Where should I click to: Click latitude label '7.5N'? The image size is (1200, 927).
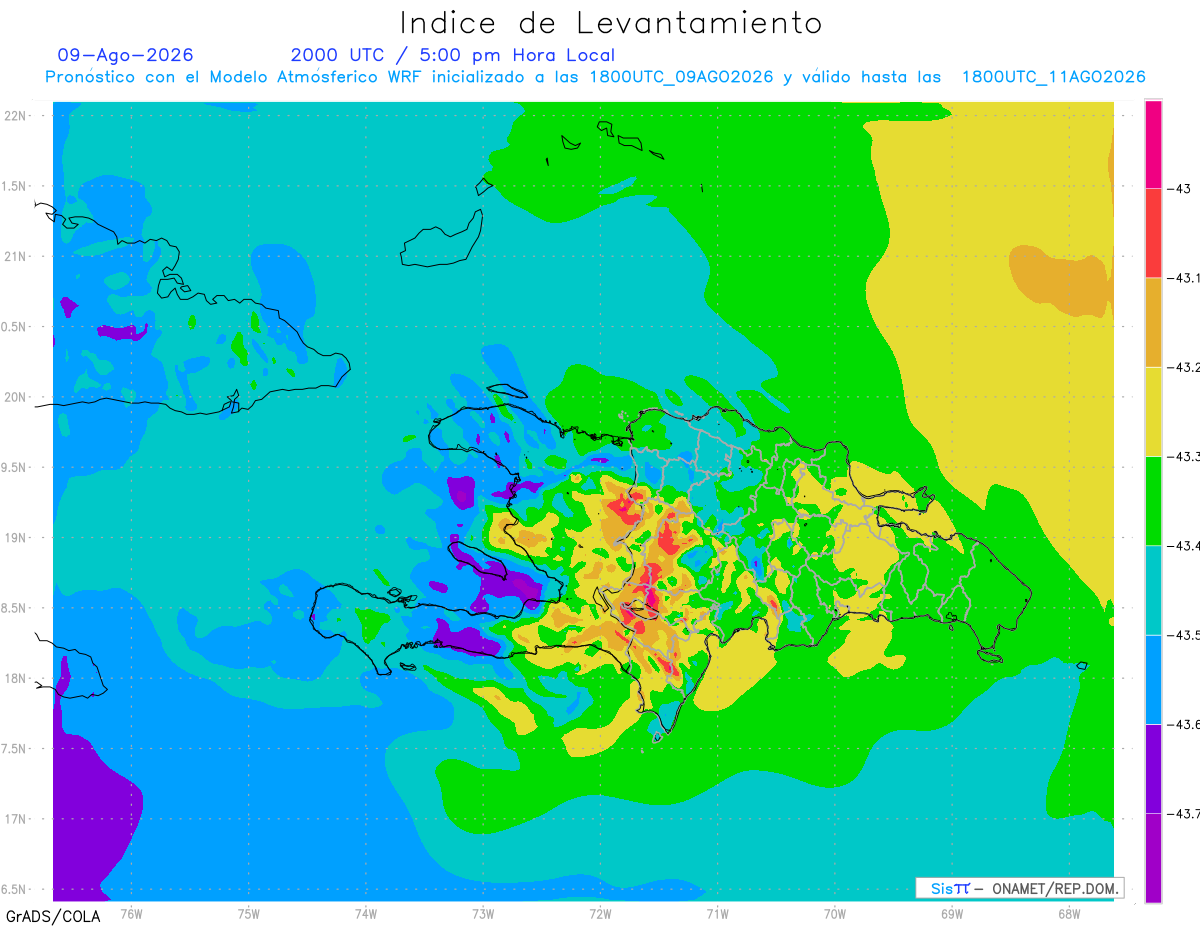coord(15,749)
